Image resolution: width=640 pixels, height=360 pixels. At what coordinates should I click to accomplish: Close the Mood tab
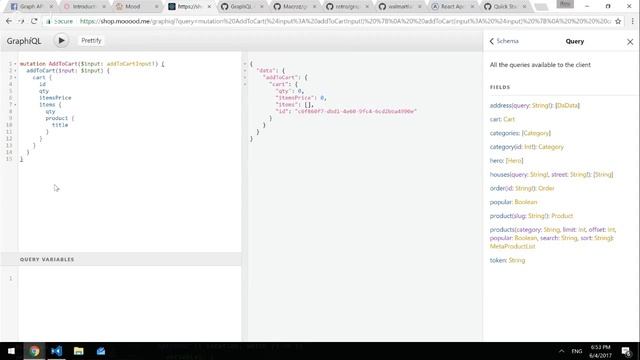click(x=157, y=7)
